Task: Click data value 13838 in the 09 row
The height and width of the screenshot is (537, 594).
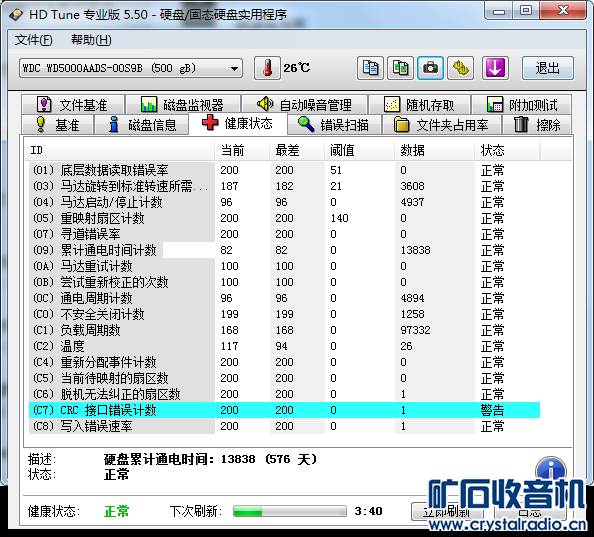Action: click(x=415, y=250)
